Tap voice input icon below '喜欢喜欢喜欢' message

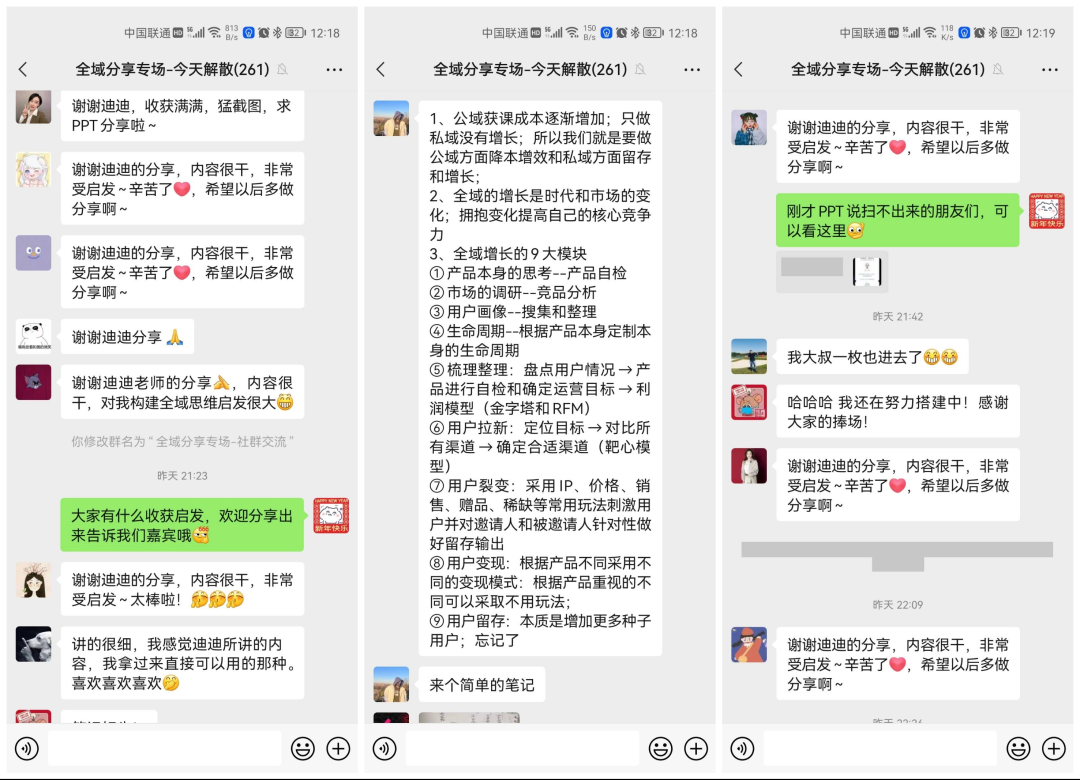[26, 748]
